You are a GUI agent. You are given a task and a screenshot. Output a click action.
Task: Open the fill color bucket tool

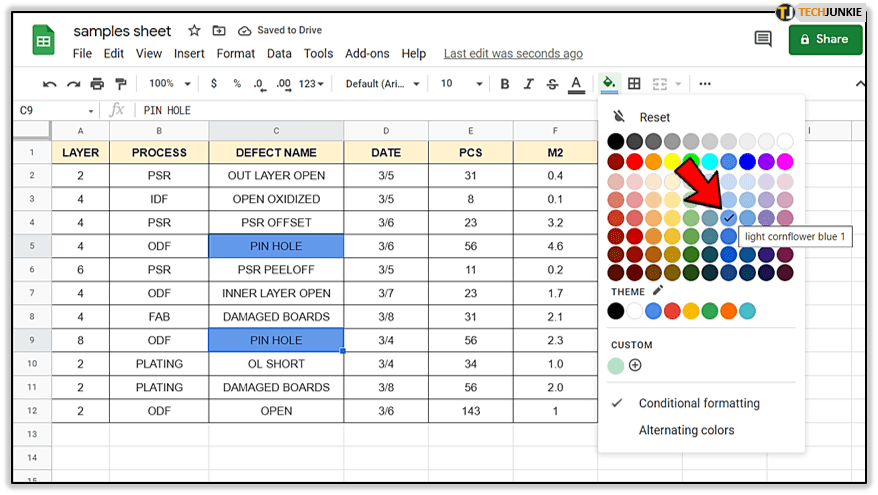608,84
